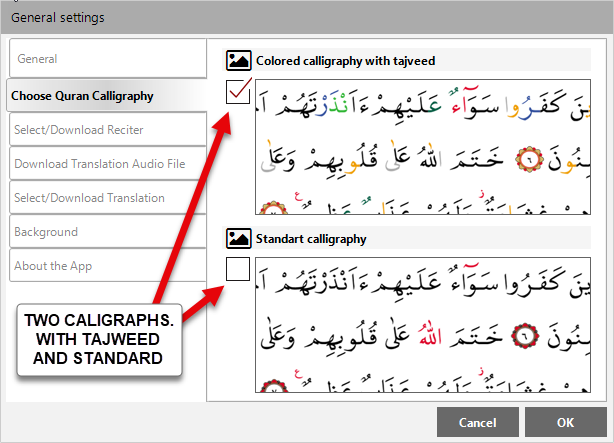The height and width of the screenshot is (443, 614).
Task: Open the Background settings tab
Action: (x=108, y=232)
